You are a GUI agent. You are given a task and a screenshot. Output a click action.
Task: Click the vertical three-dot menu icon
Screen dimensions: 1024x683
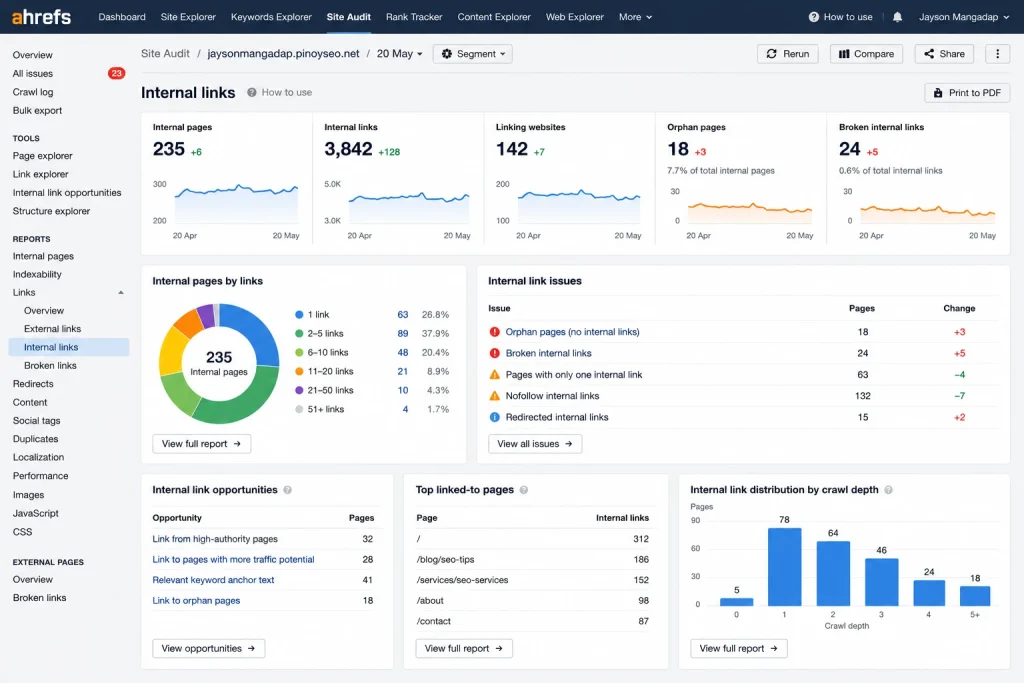click(x=997, y=54)
